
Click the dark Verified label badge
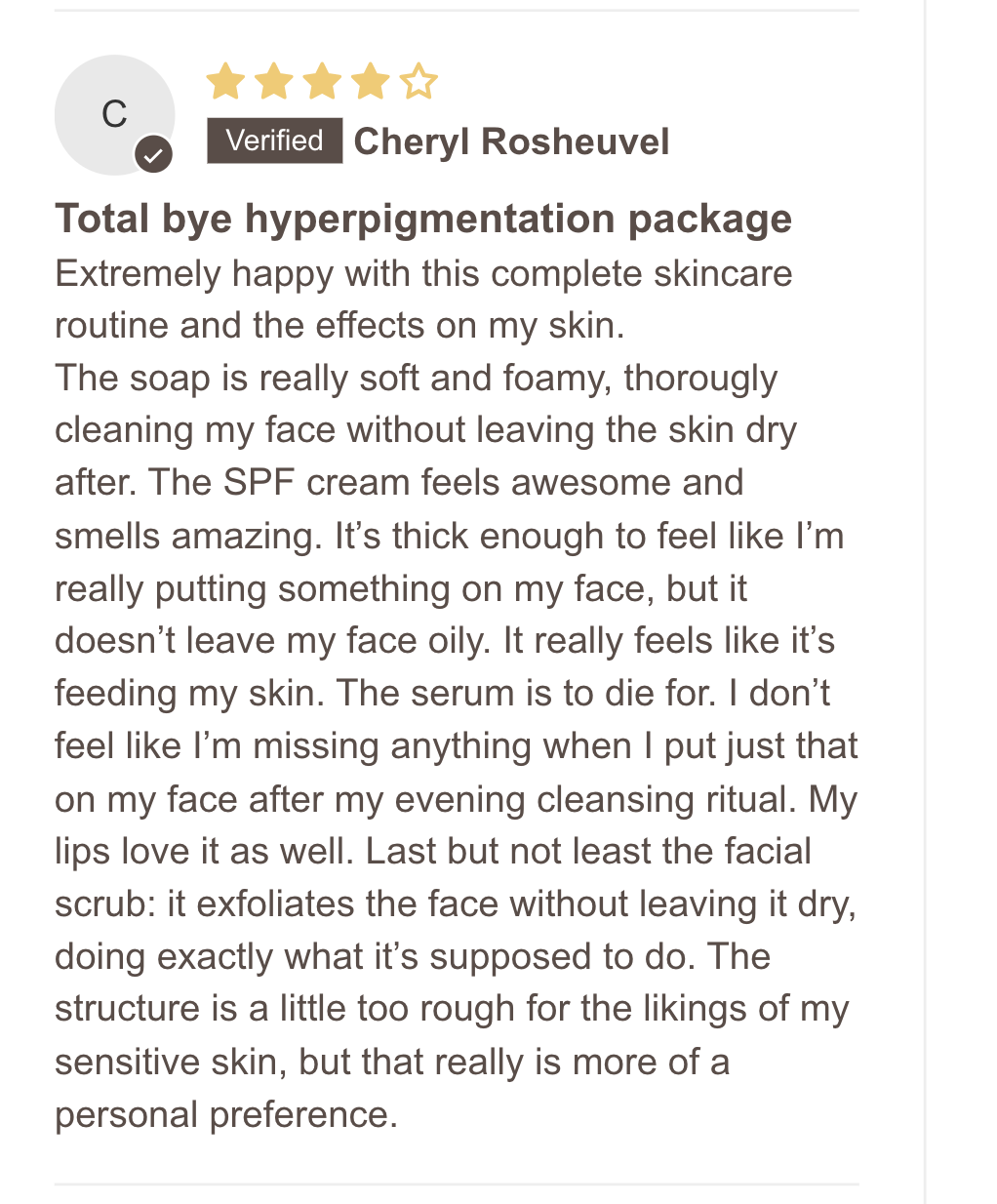tap(274, 140)
